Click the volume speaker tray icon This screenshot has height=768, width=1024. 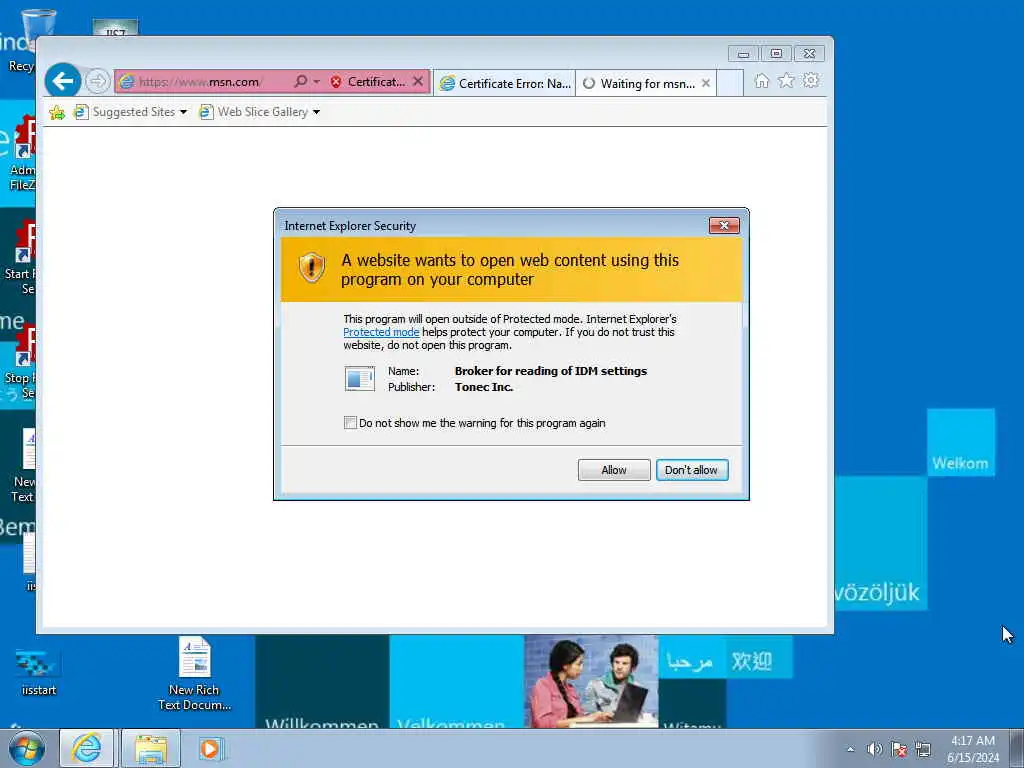[874, 749]
